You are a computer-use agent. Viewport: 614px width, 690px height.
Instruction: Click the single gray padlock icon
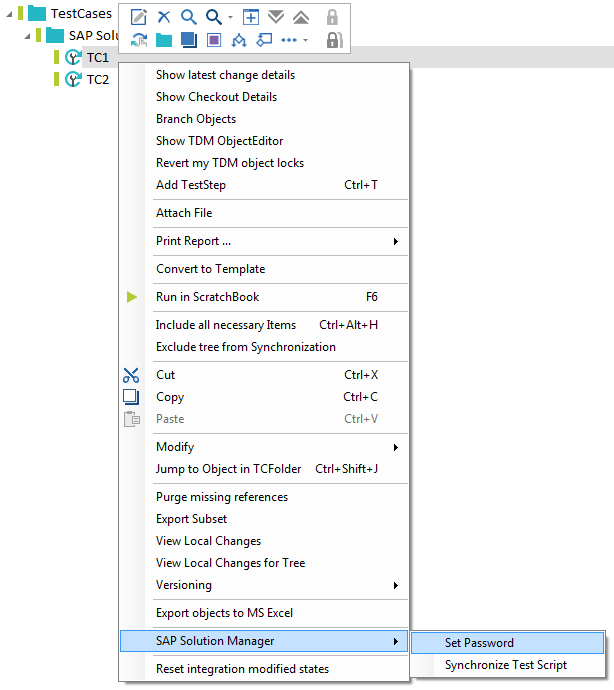[332, 17]
